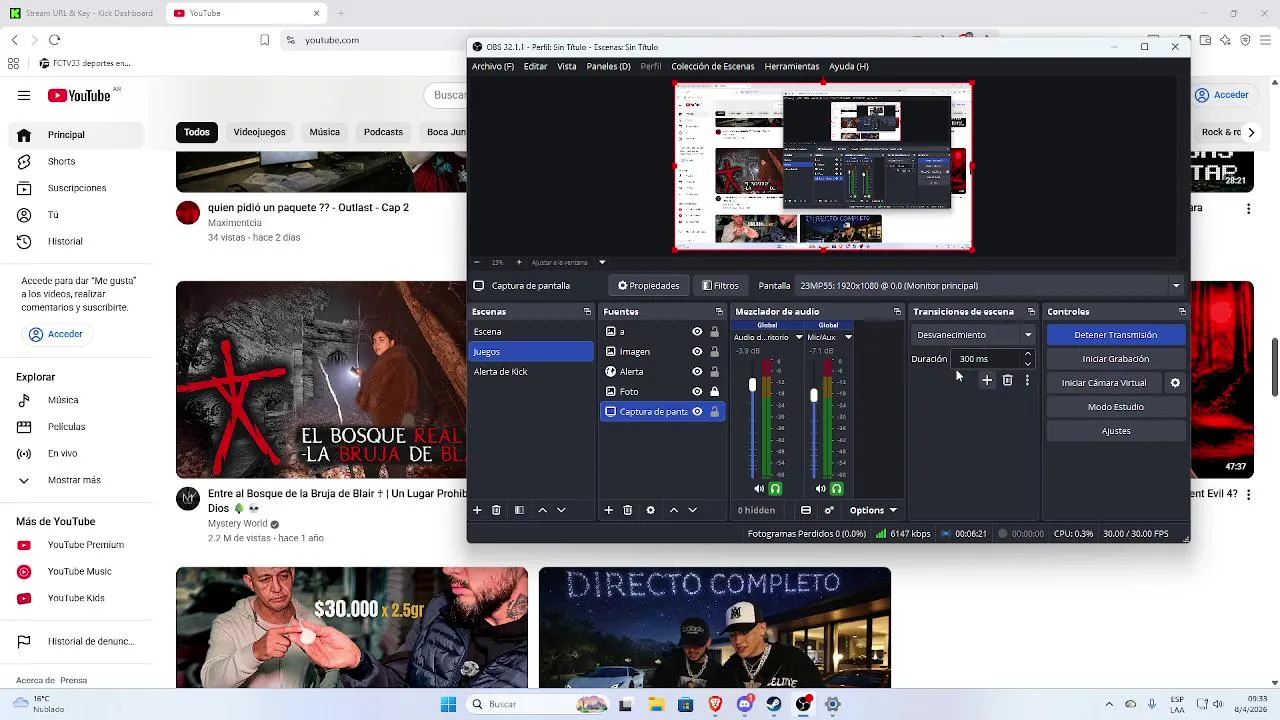Open OBS Archivo menu
1280x720 pixels.
click(x=492, y=66)
